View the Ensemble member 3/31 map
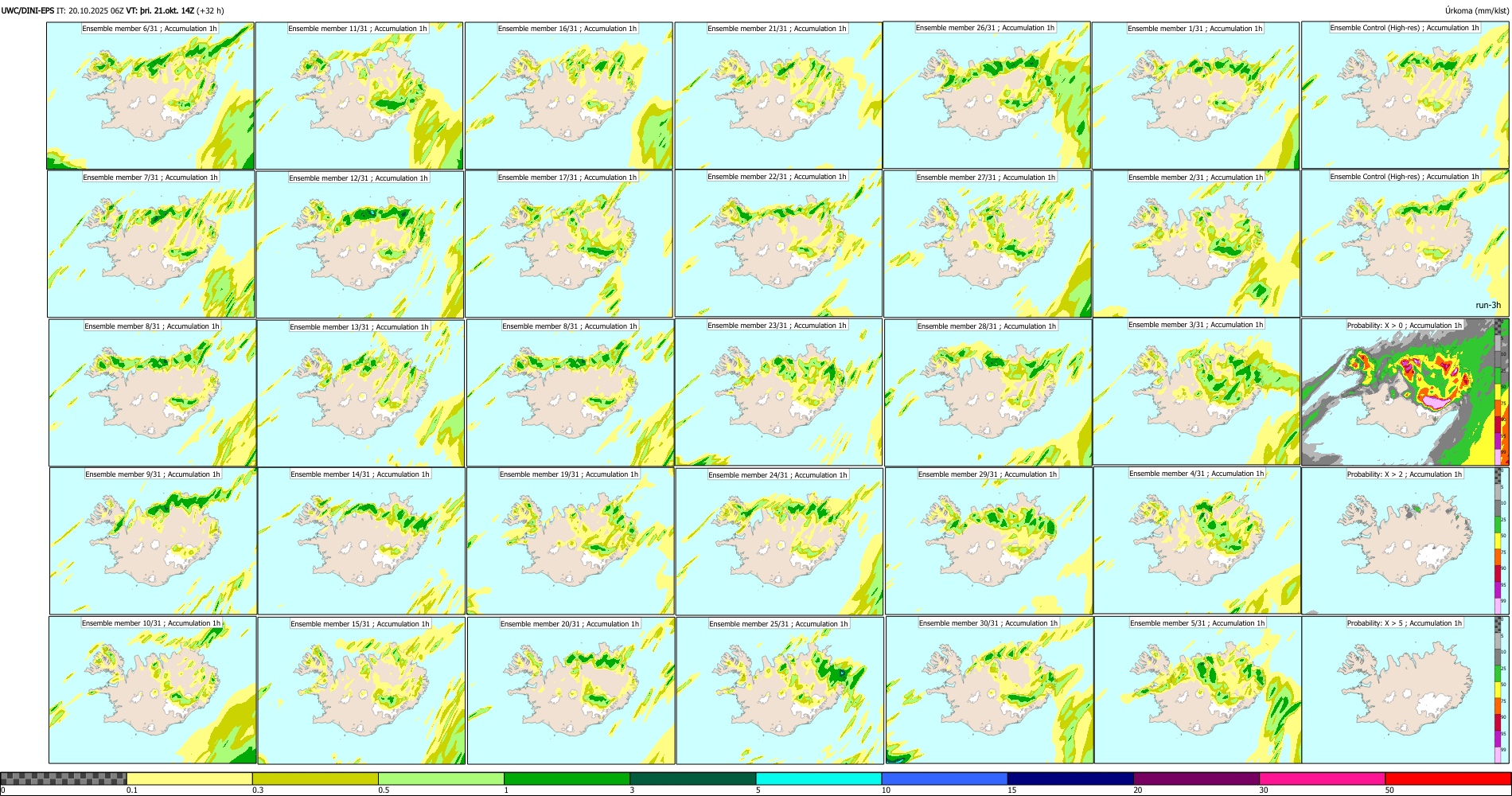1512x796 pixels. tap(1197, 392)
